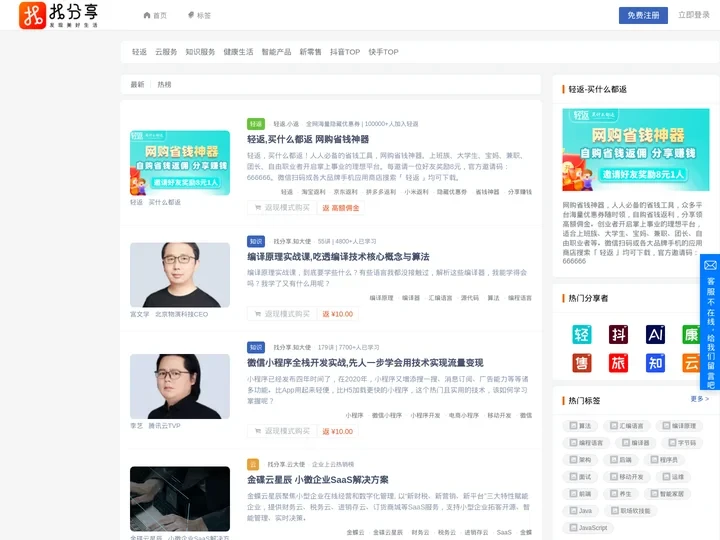Click the 电商小程序 tag
Viewport: 720px width, 540px height.
point(464,416)
